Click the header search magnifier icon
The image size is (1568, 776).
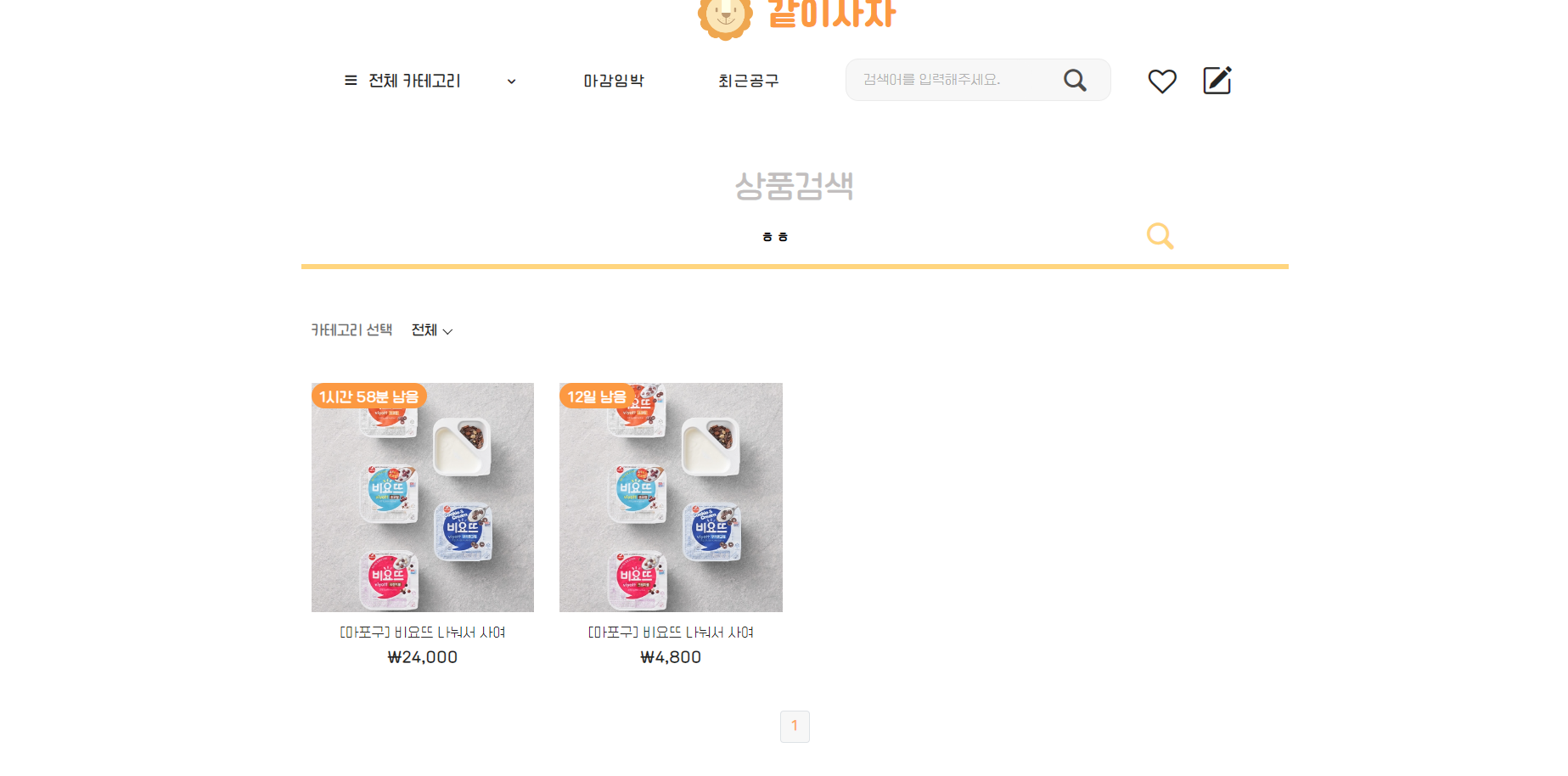[1075, 80]
